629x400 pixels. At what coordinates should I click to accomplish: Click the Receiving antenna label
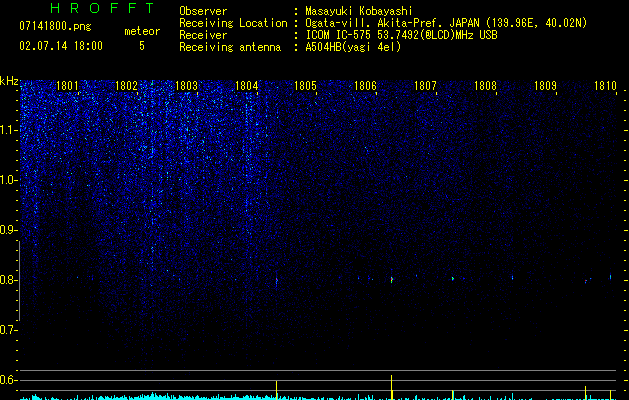pos(230,47)
